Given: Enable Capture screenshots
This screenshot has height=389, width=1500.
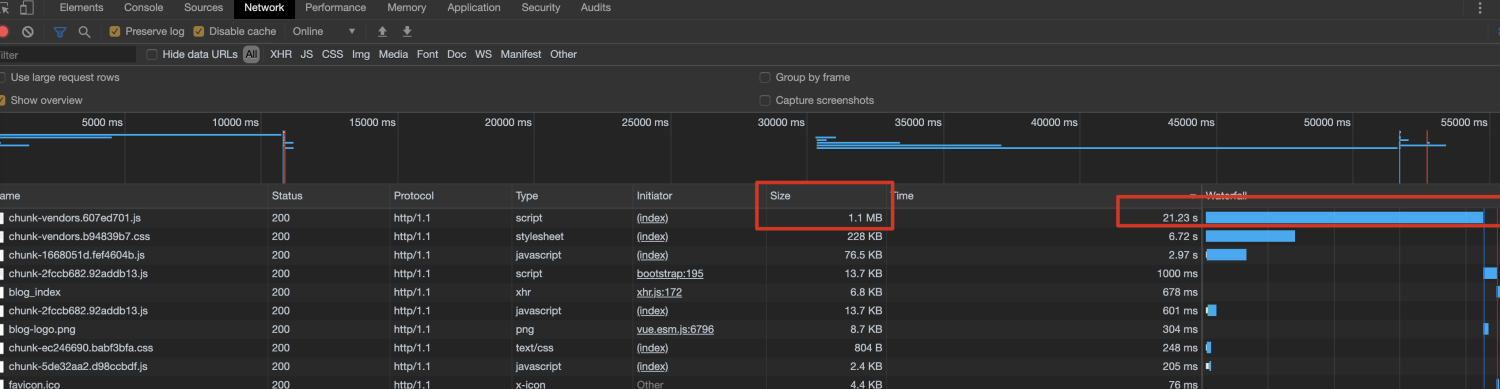Looking at the screenshot, I should click(x=765, y=101).
